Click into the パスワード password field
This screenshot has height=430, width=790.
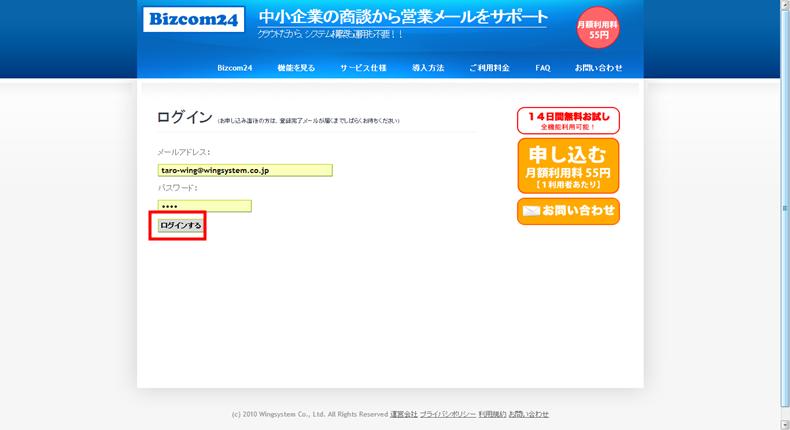[x=204, y=206]
